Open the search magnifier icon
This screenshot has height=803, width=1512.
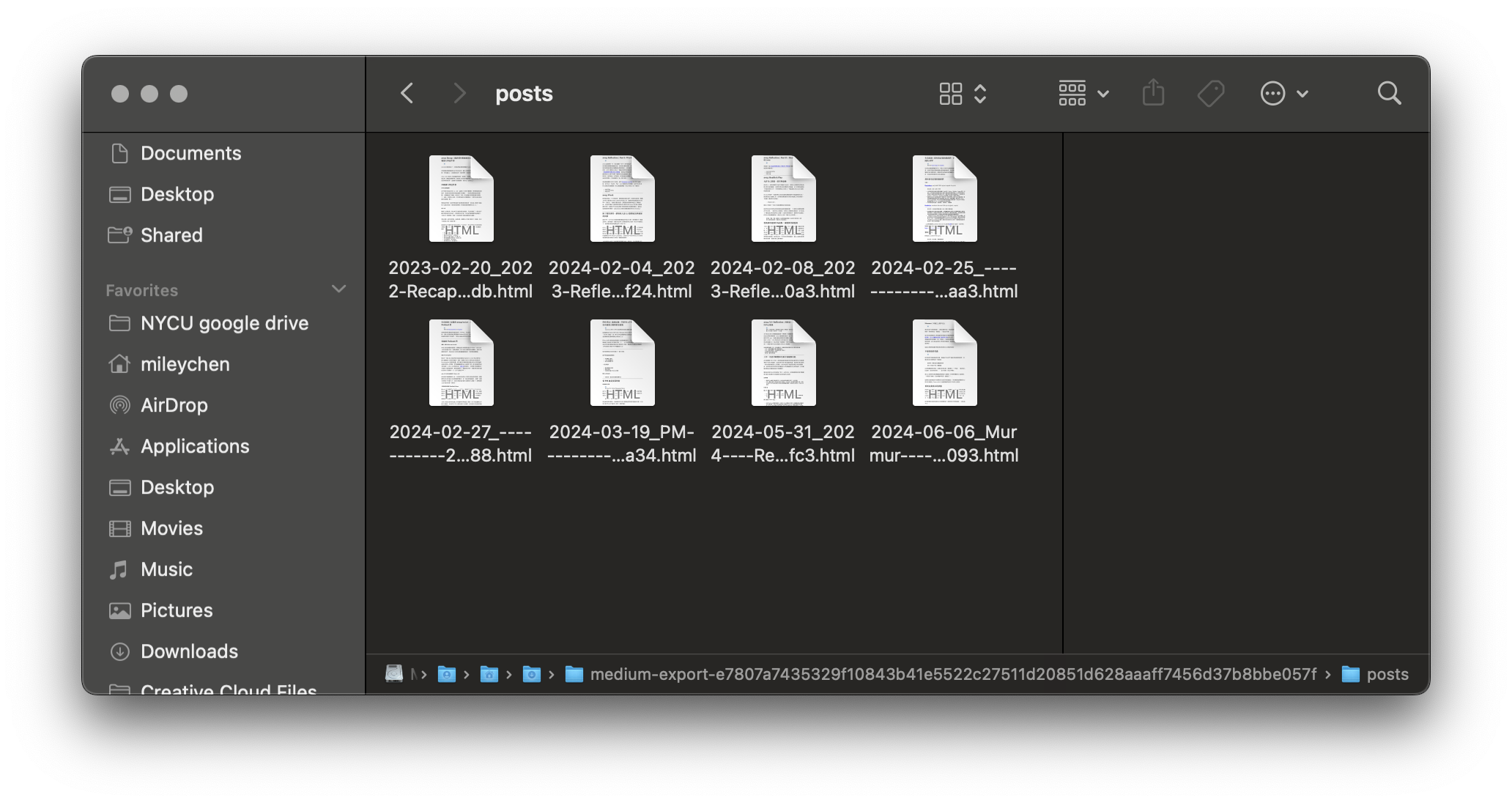tap(1389, 93)
